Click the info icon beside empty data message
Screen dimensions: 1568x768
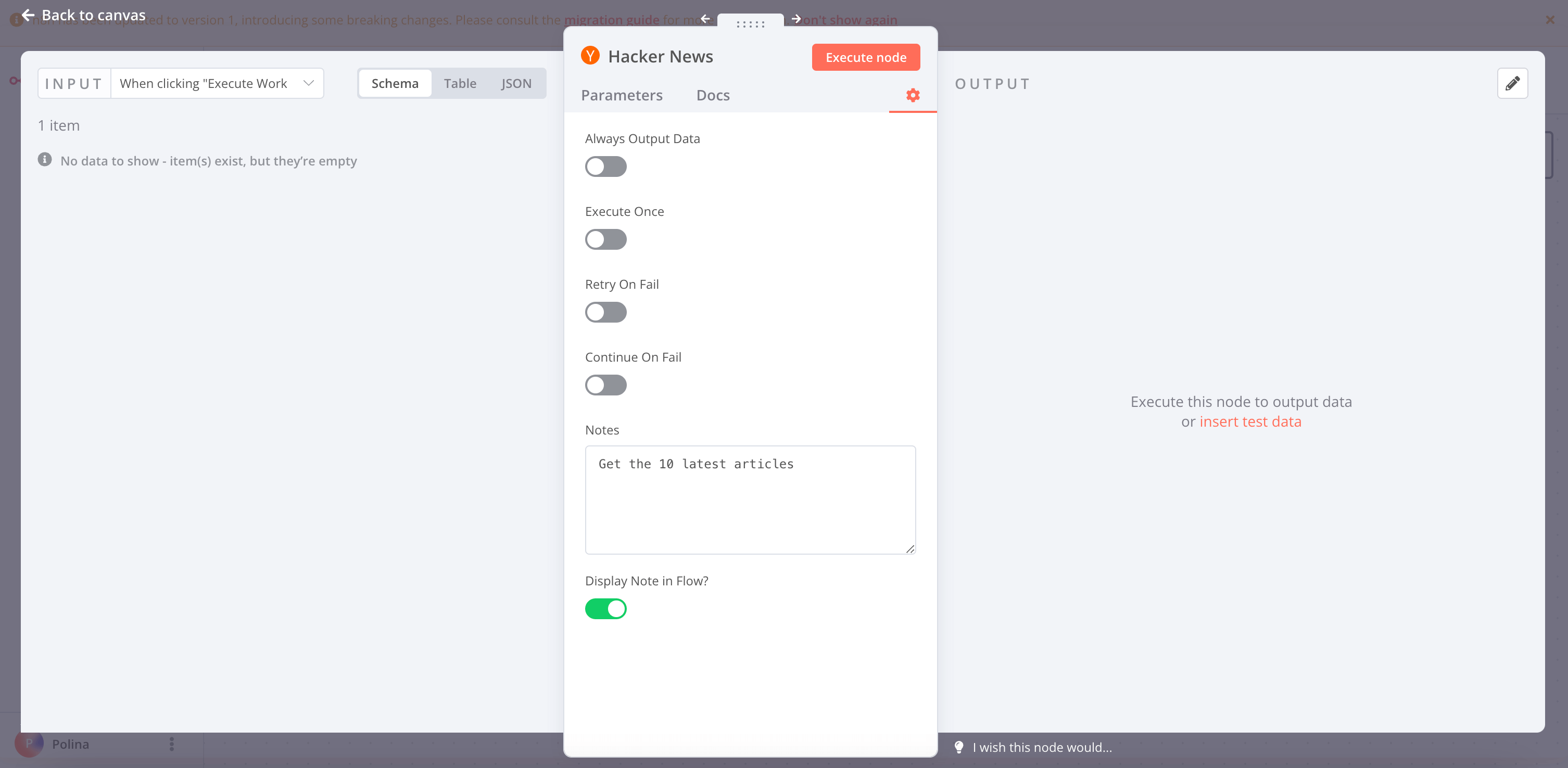pyautogui.click(x=44, y=159)
